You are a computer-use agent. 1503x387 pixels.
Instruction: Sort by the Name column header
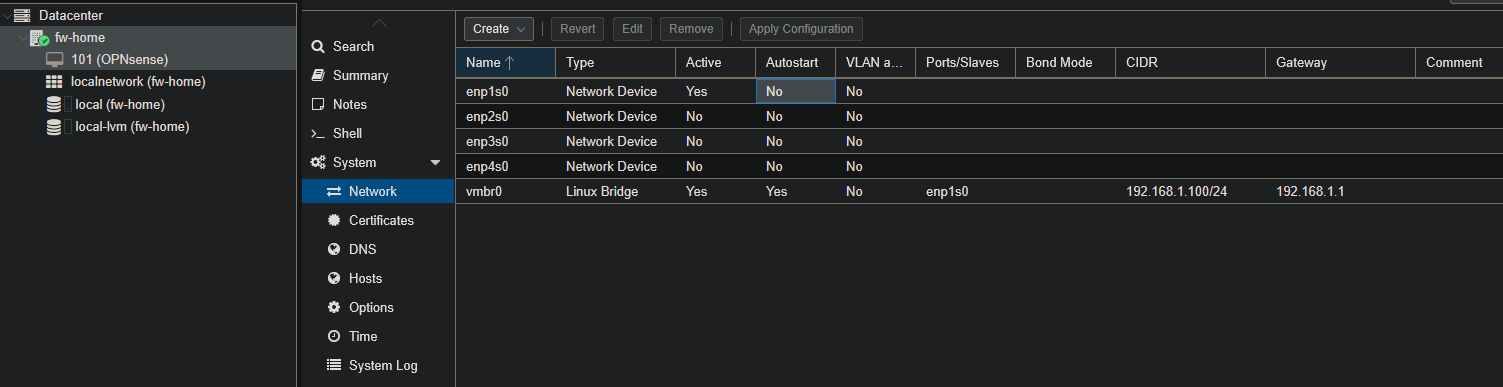[x=505, y=62]
